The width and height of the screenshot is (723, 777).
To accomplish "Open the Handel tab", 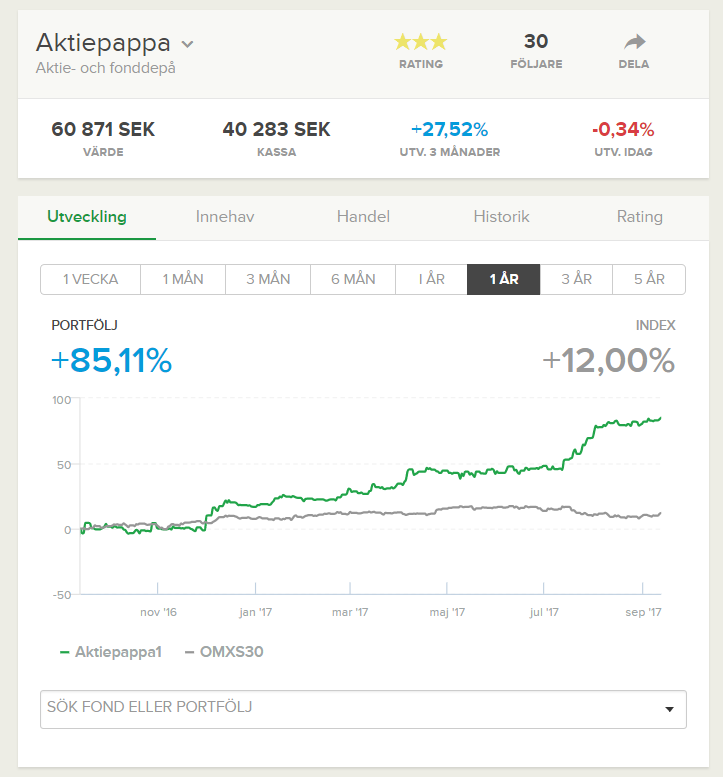I will tap(363, 217).
